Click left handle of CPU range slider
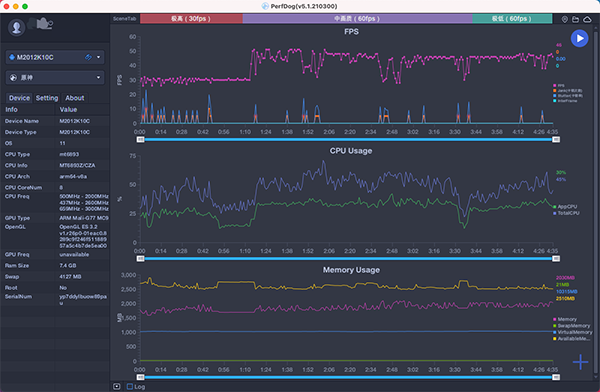This screenshot has width=600, height=392. 140,259
